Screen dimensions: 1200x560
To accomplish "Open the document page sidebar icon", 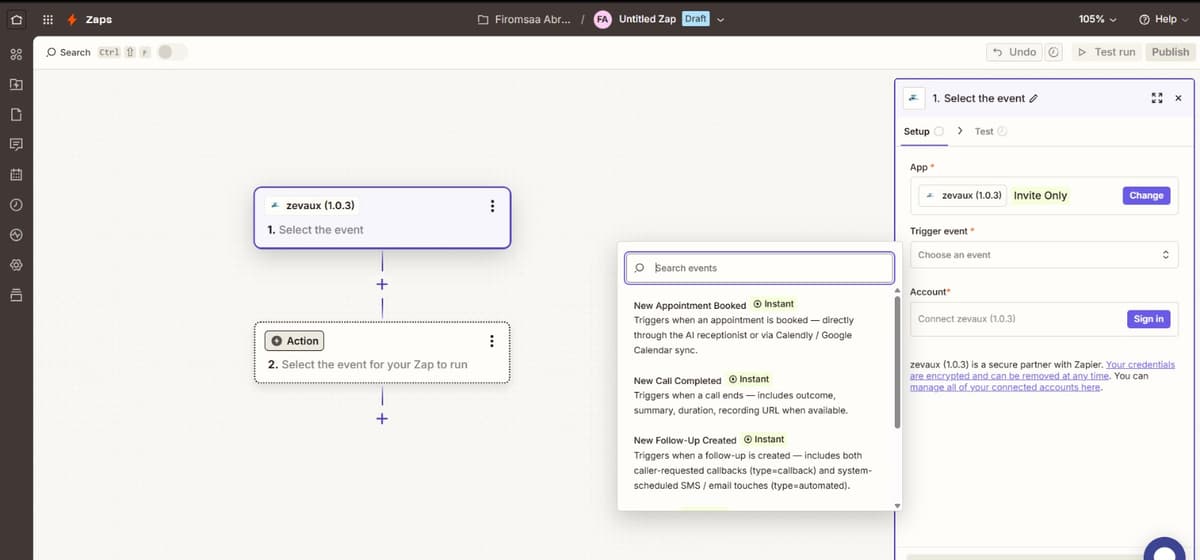I will 16,114.
